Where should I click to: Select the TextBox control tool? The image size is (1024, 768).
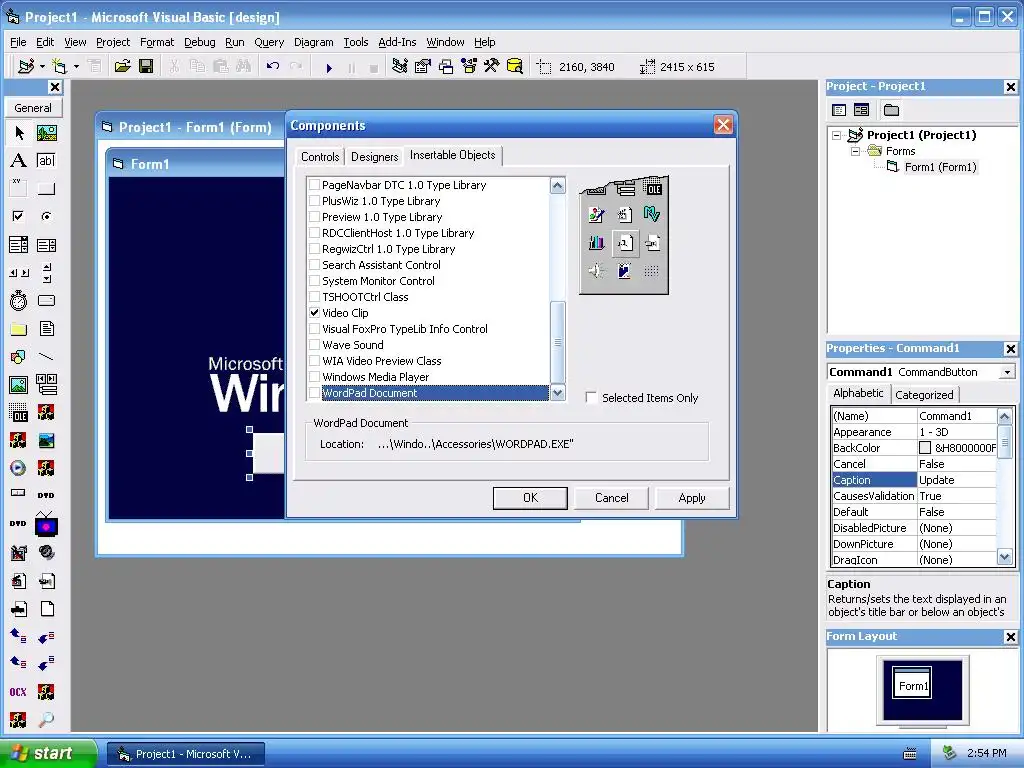click(46, 161)
